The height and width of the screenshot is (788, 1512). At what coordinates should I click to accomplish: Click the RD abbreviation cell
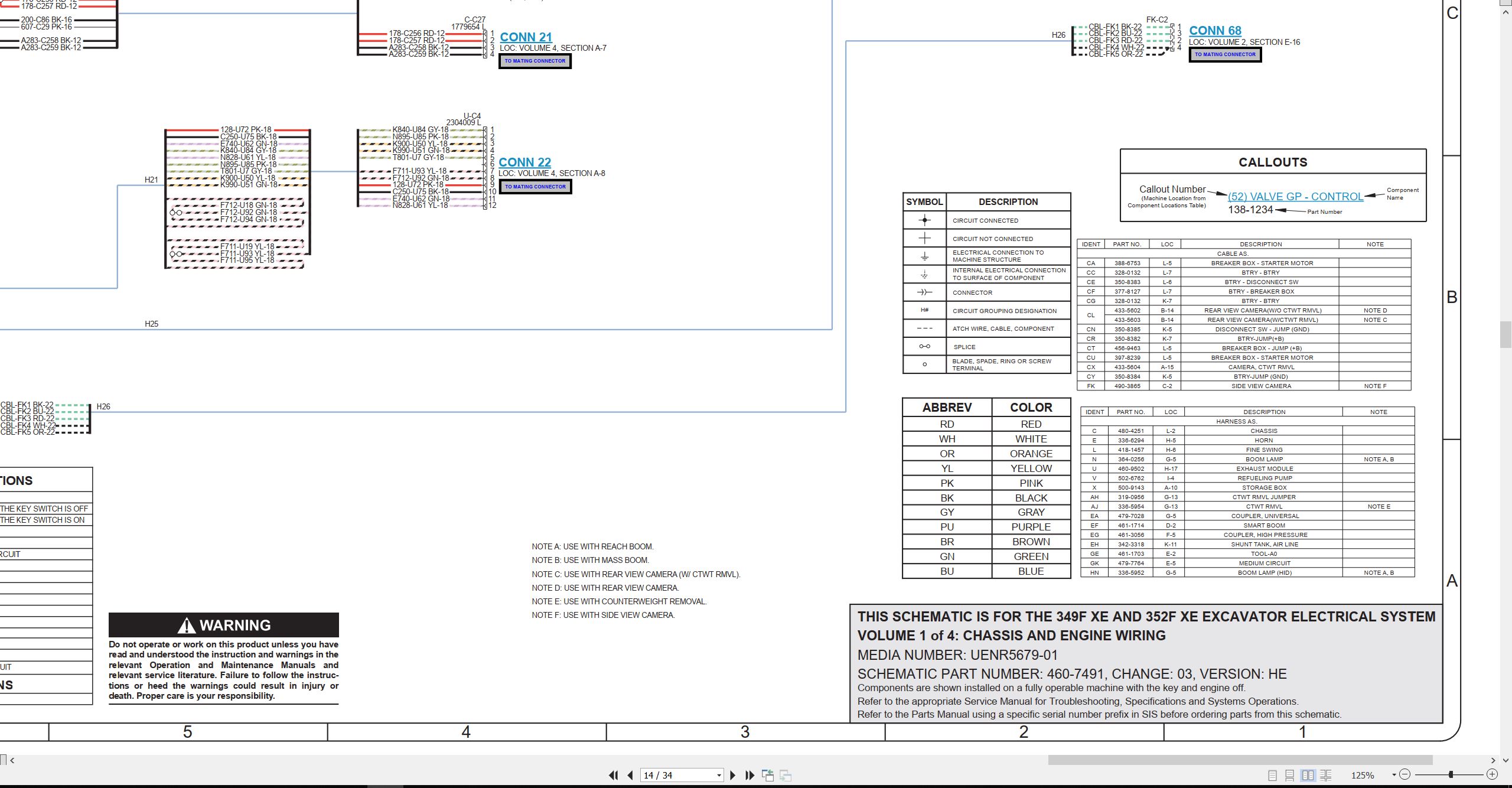click(947, 424)
